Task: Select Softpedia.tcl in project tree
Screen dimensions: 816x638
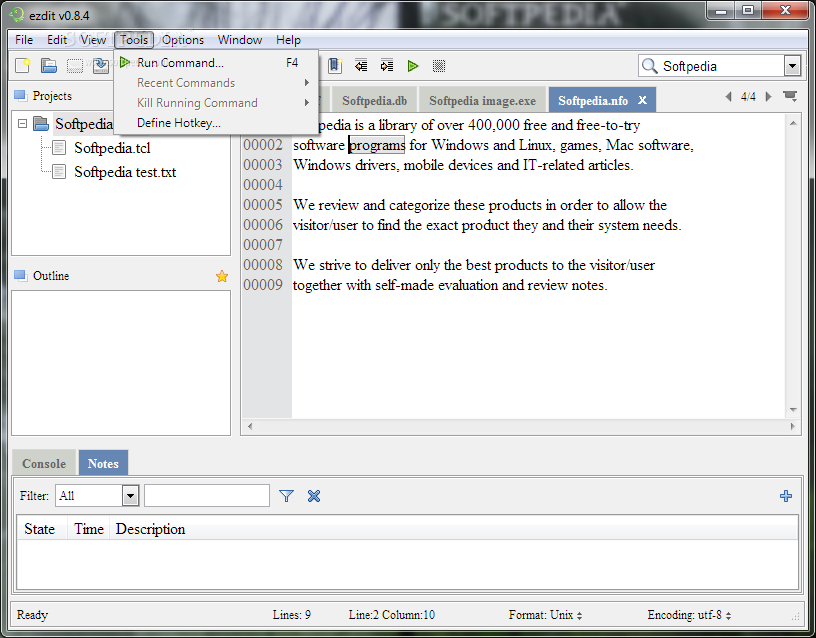Action: (112, 148)
